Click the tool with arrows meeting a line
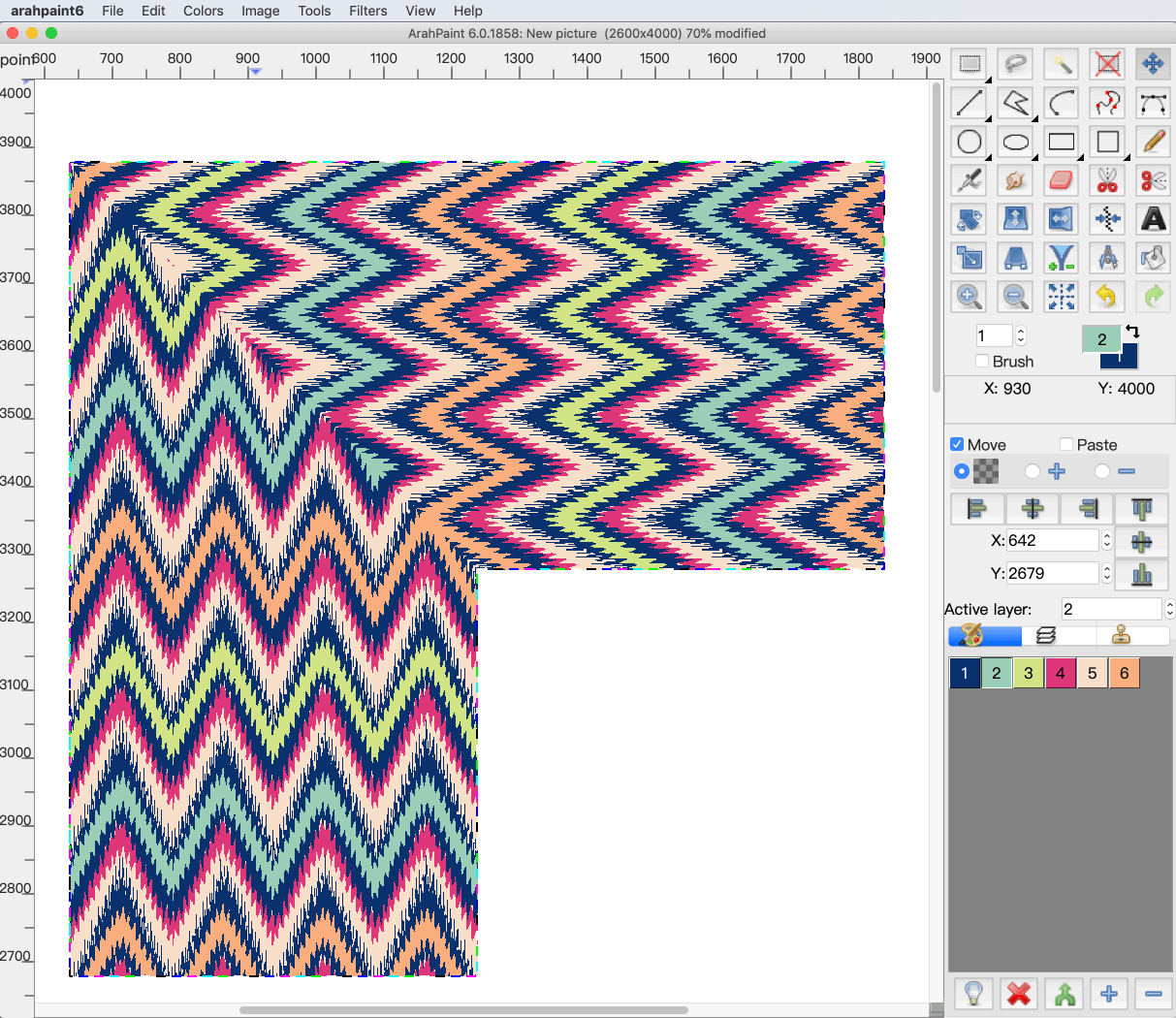 (1107, 219)
